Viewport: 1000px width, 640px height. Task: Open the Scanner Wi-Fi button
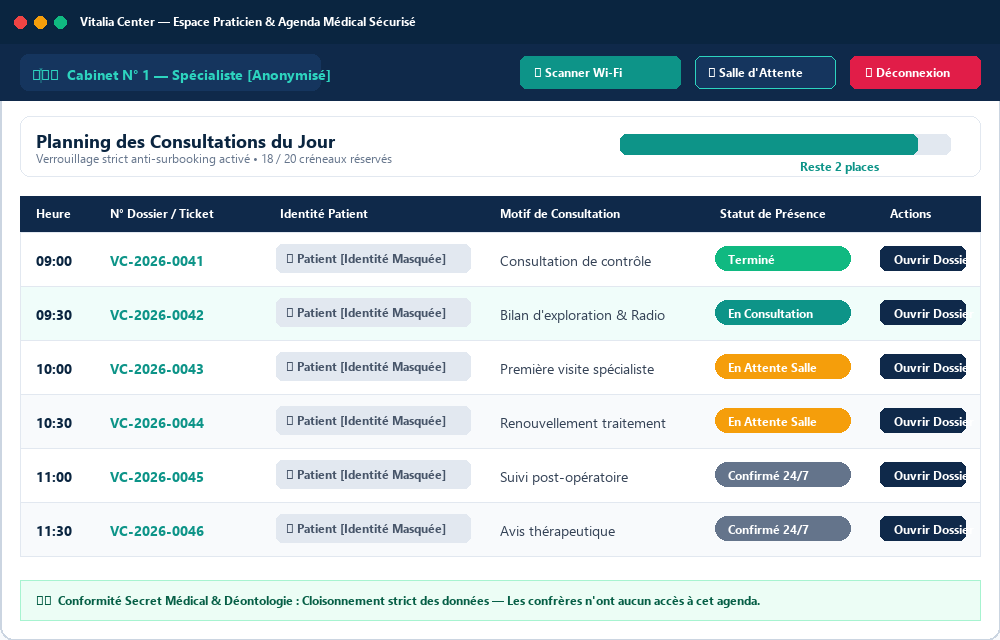(600, 73)
